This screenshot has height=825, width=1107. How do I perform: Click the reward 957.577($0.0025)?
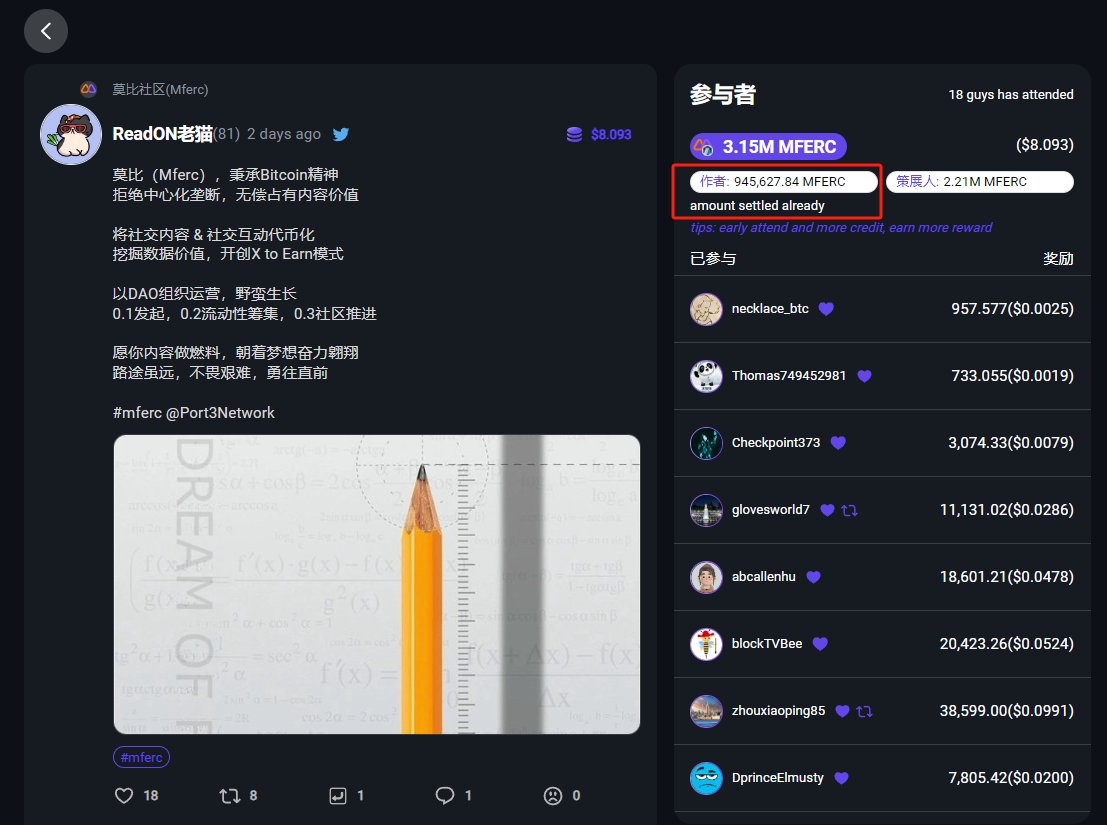pyautogui.click(x=1012, y=308)
